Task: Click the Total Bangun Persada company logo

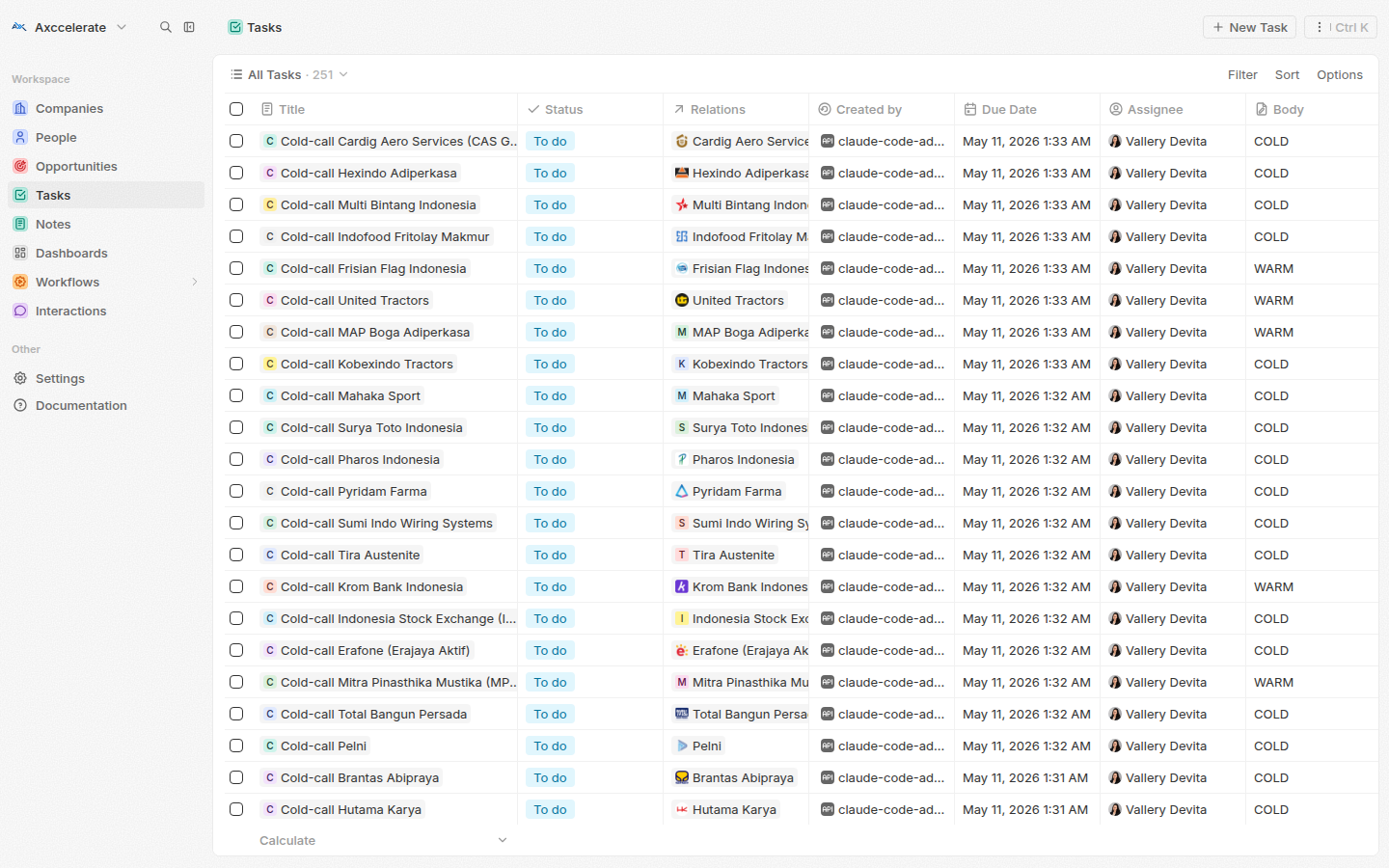Action: coord(682,714)
